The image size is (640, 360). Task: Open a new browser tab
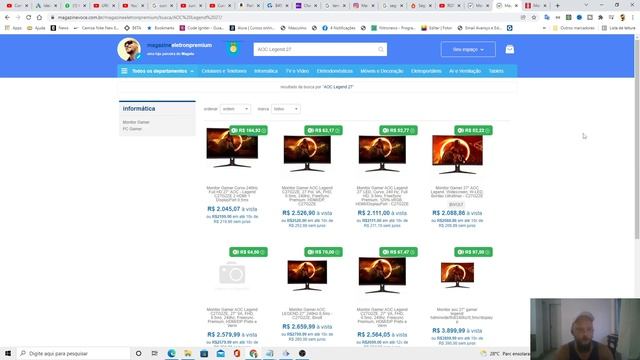(x=558, y=6)
